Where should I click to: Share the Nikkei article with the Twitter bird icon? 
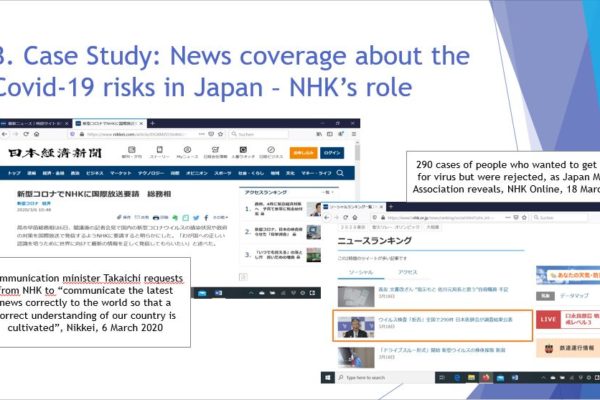point(196,217)
